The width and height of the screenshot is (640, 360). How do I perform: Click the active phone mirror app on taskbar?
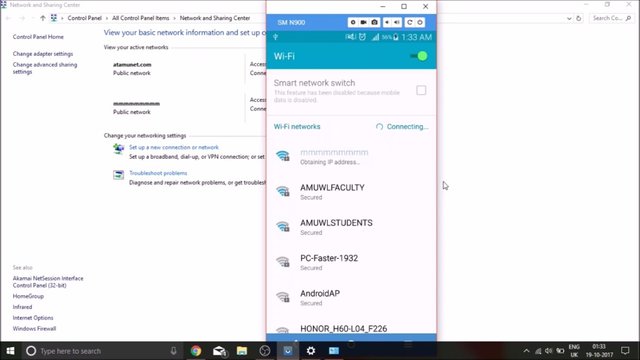pyautogui.click(x=288, y=351)
